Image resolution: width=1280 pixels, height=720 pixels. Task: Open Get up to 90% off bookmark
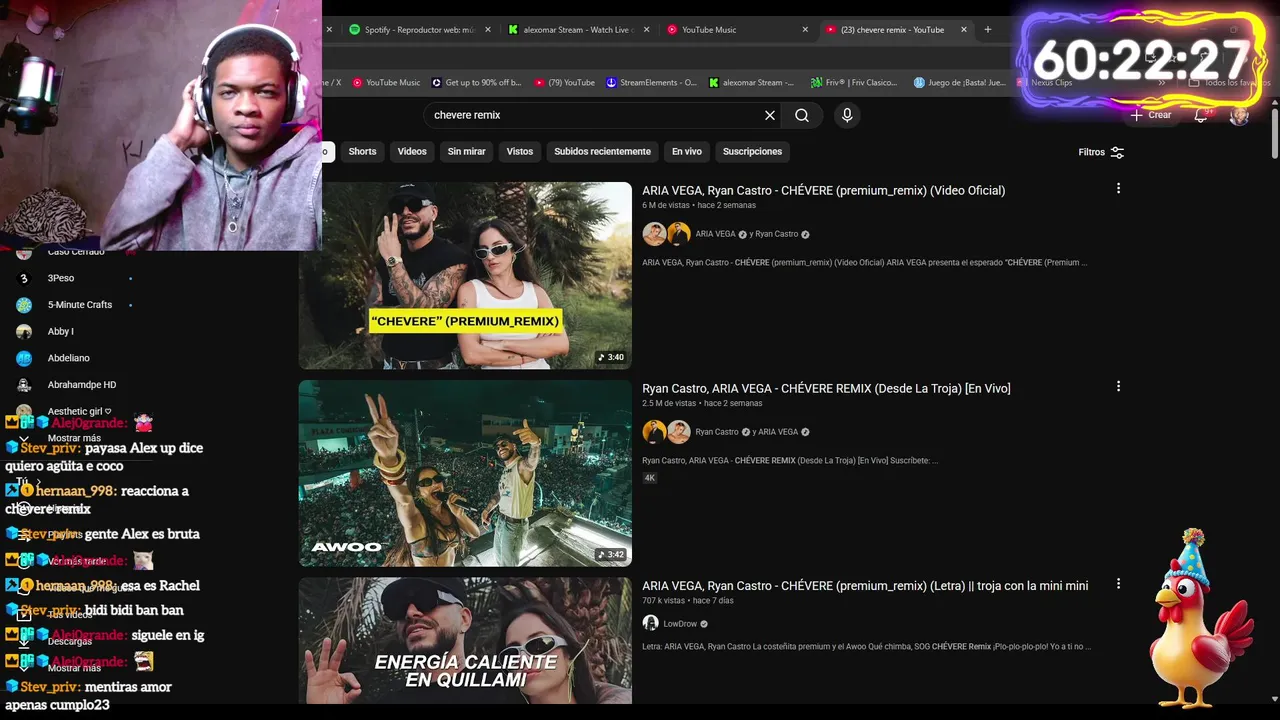[x=476, y=83]
